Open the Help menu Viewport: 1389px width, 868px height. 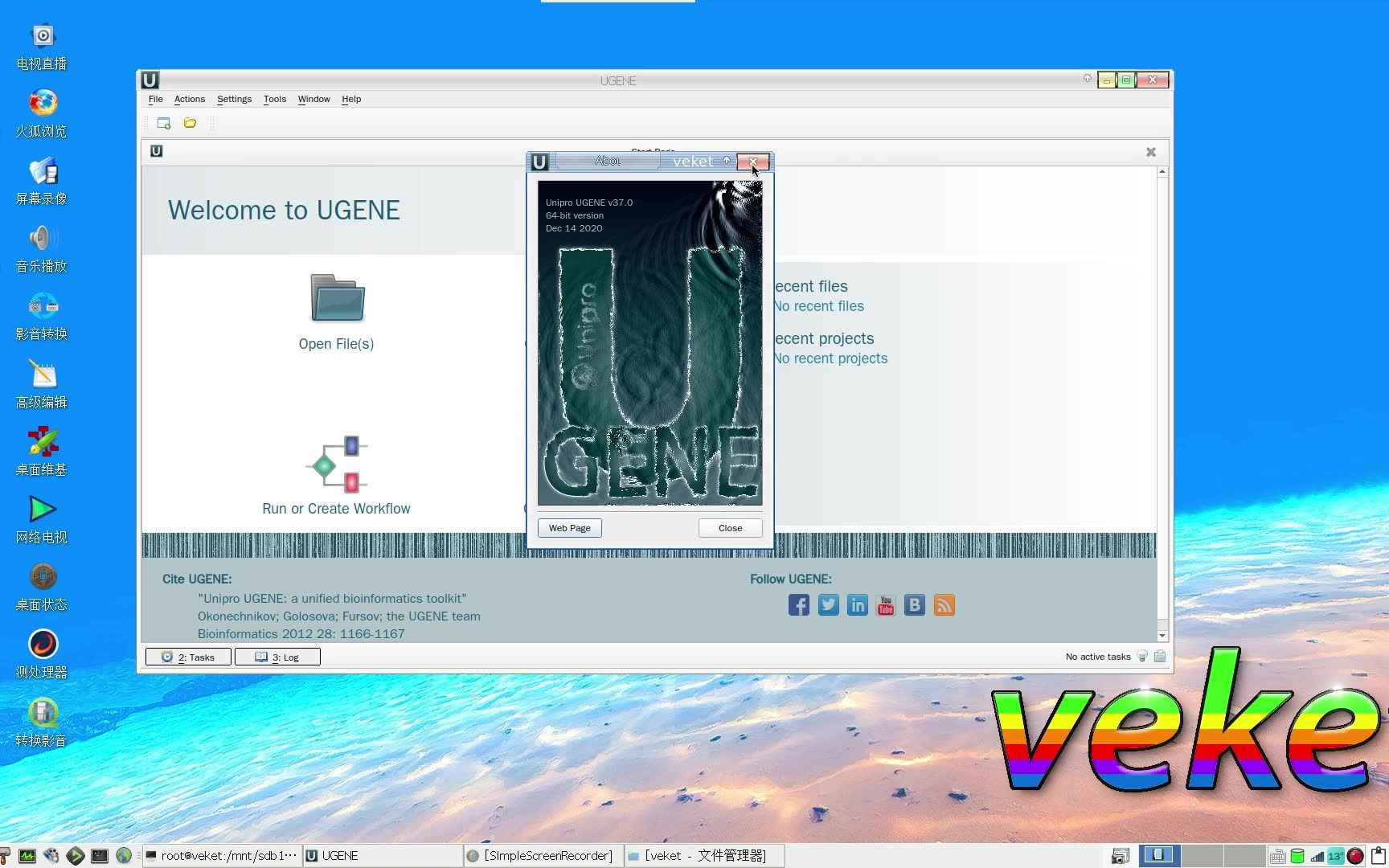click(x=351, y=99)
